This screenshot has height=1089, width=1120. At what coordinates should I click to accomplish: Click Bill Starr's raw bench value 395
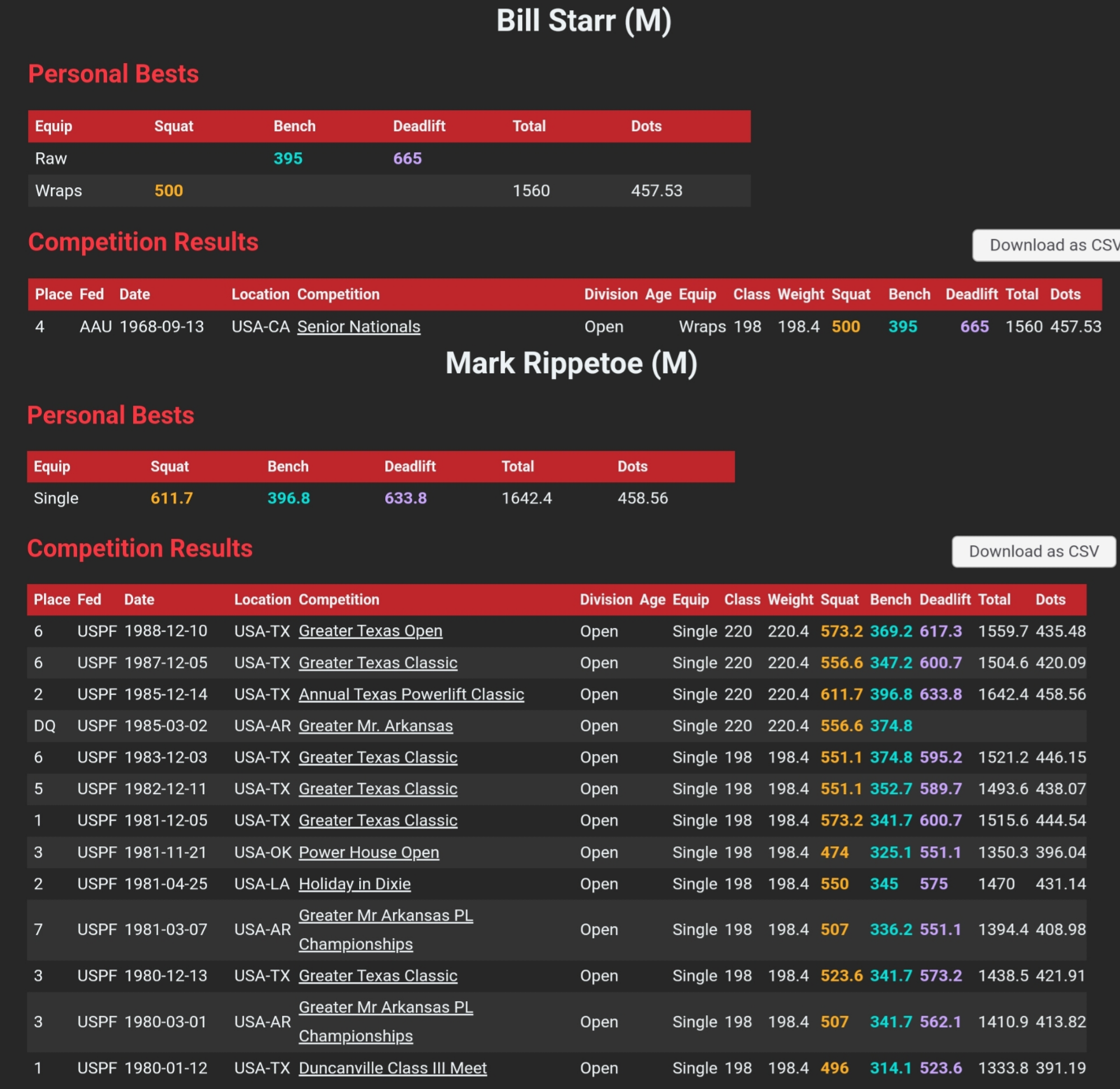pos(288,159)
